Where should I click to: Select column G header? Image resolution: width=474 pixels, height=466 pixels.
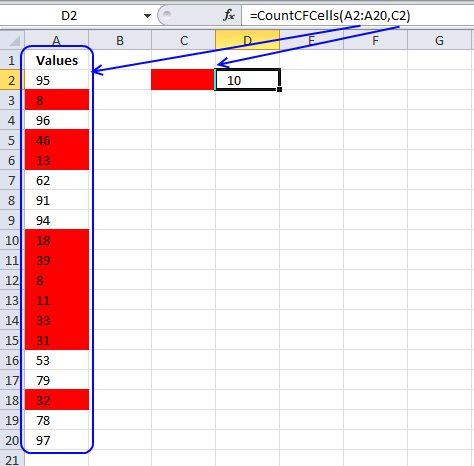(440, 40)
